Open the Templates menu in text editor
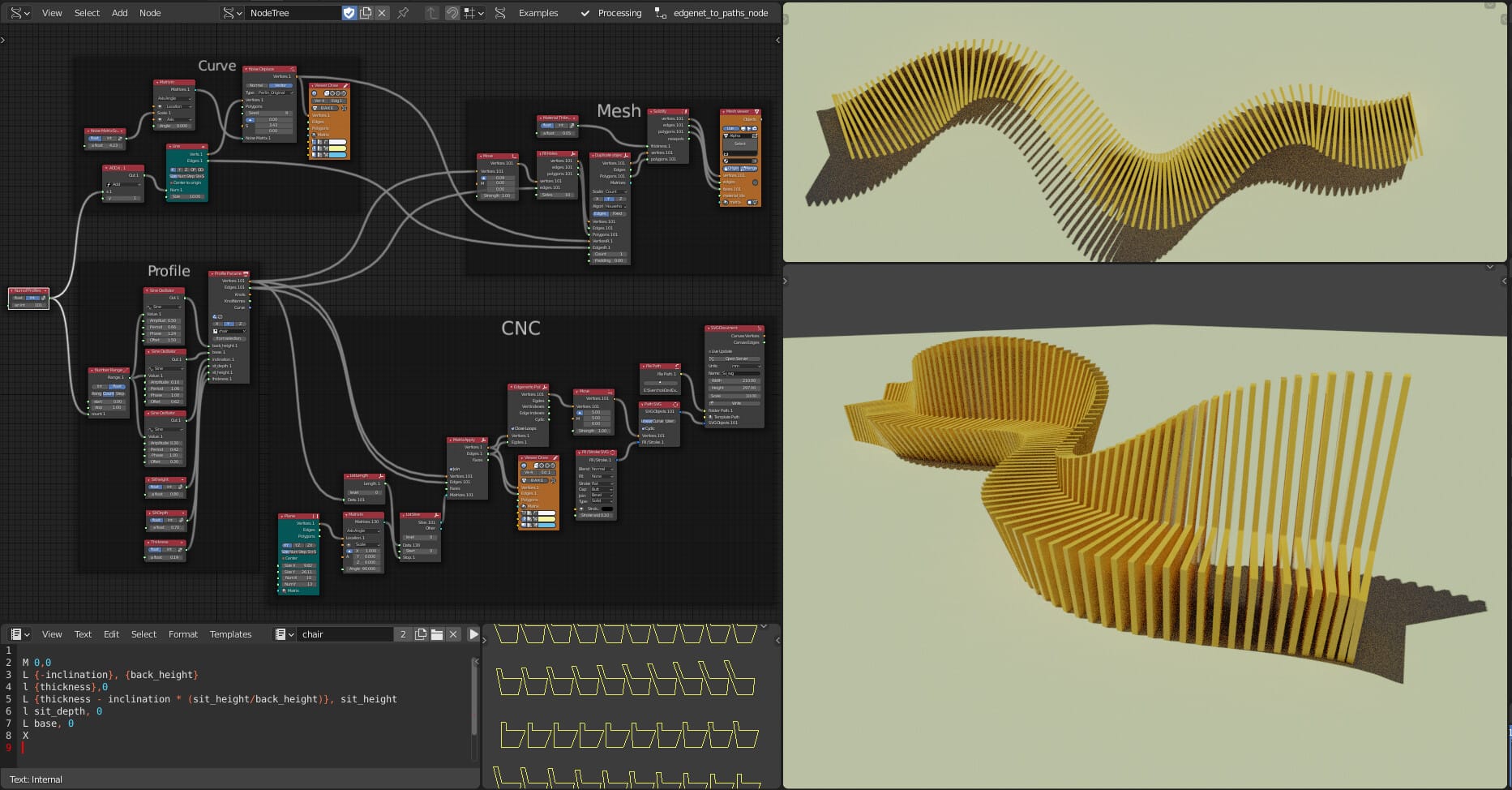 [230, 634]
